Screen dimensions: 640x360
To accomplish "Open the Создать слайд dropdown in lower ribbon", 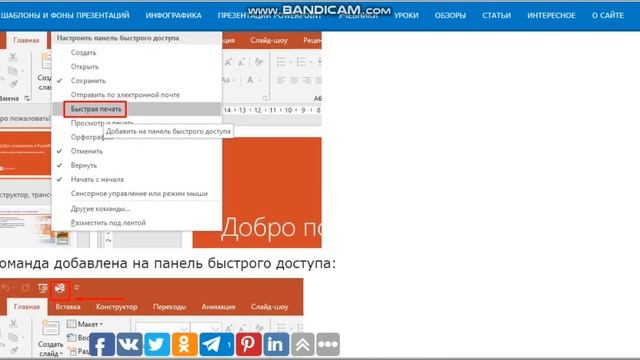I will pos(51,349).
